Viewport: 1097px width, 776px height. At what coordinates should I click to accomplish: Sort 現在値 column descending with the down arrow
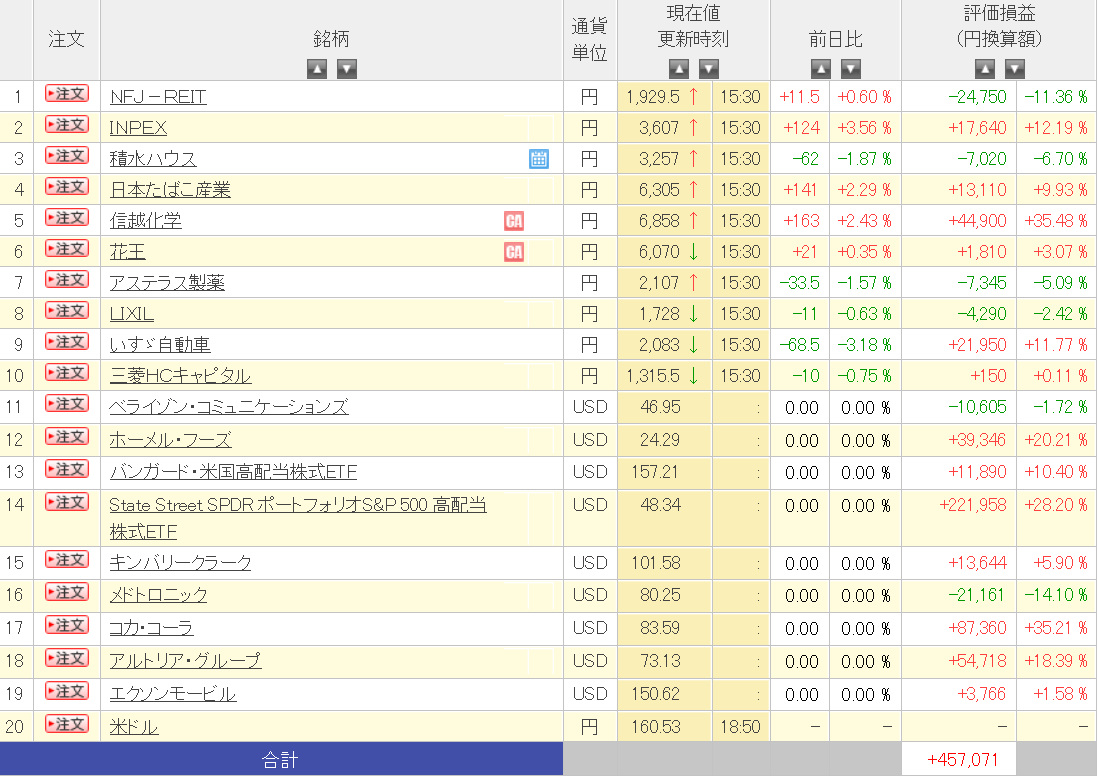(x=709, y=69)
